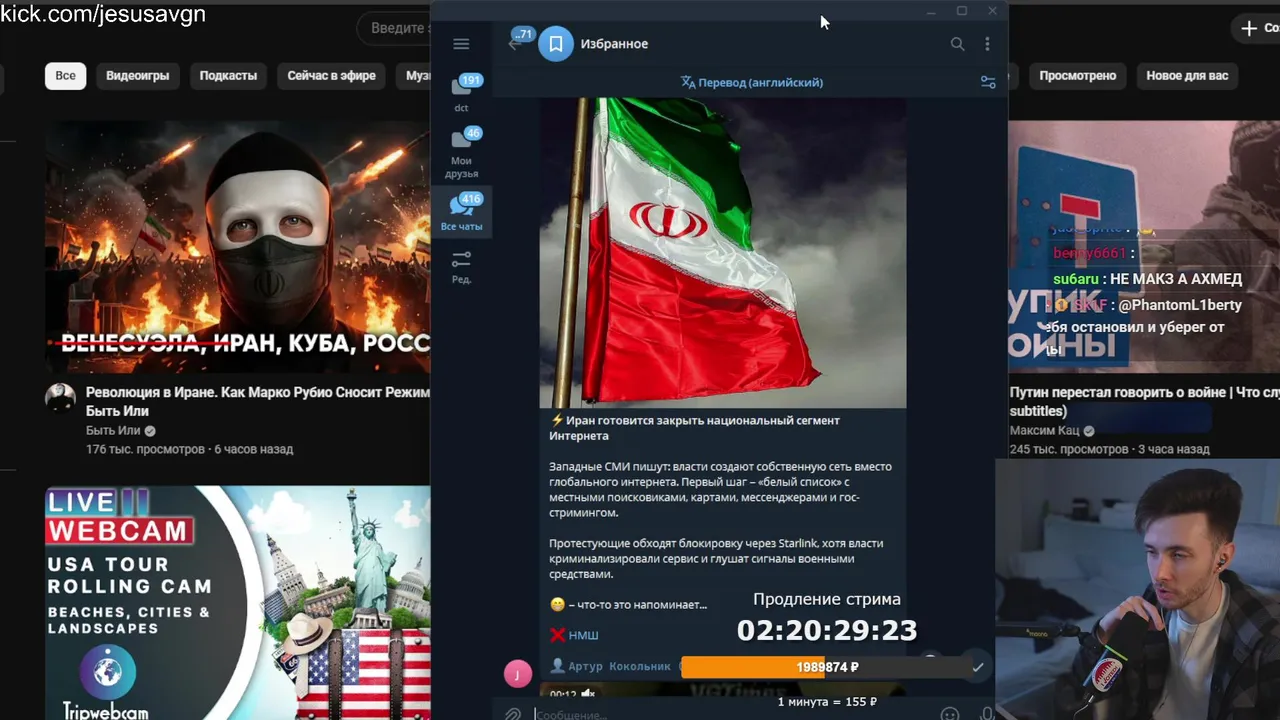Select the Мои друзья chat folder

(x=462, y=153)
